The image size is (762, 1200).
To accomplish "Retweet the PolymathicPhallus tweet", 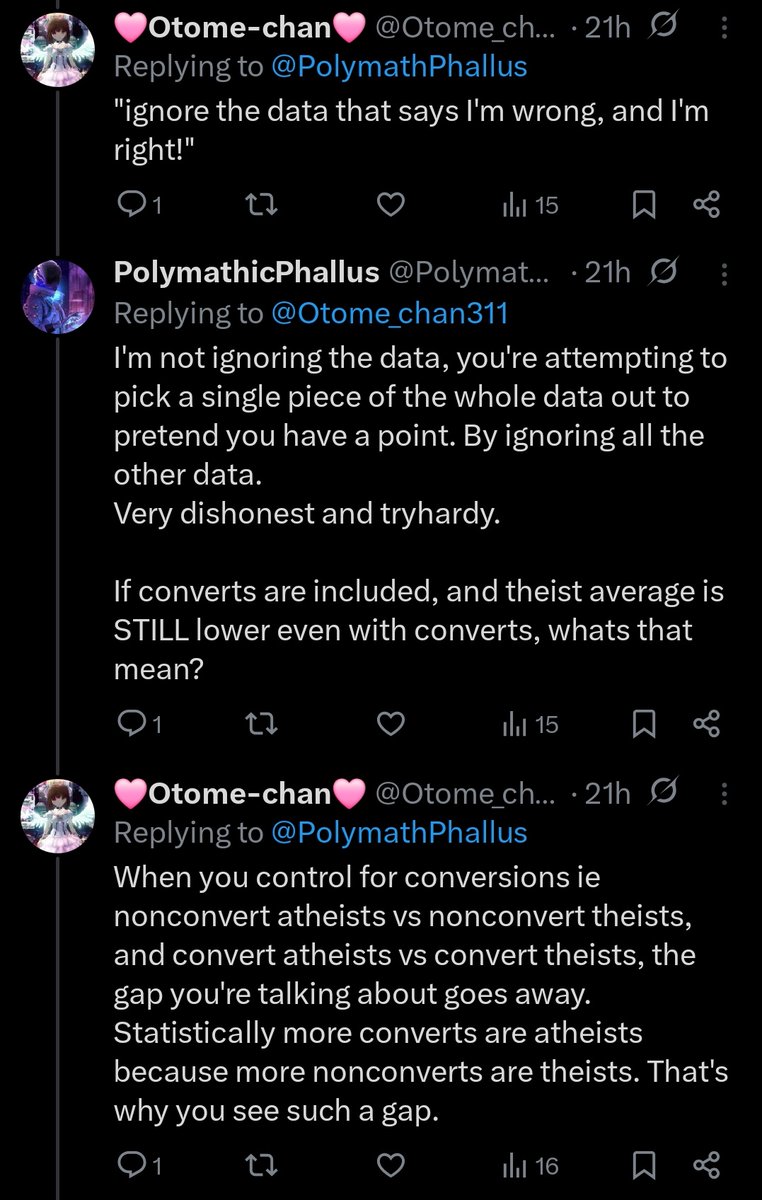I will click(261, 724).
